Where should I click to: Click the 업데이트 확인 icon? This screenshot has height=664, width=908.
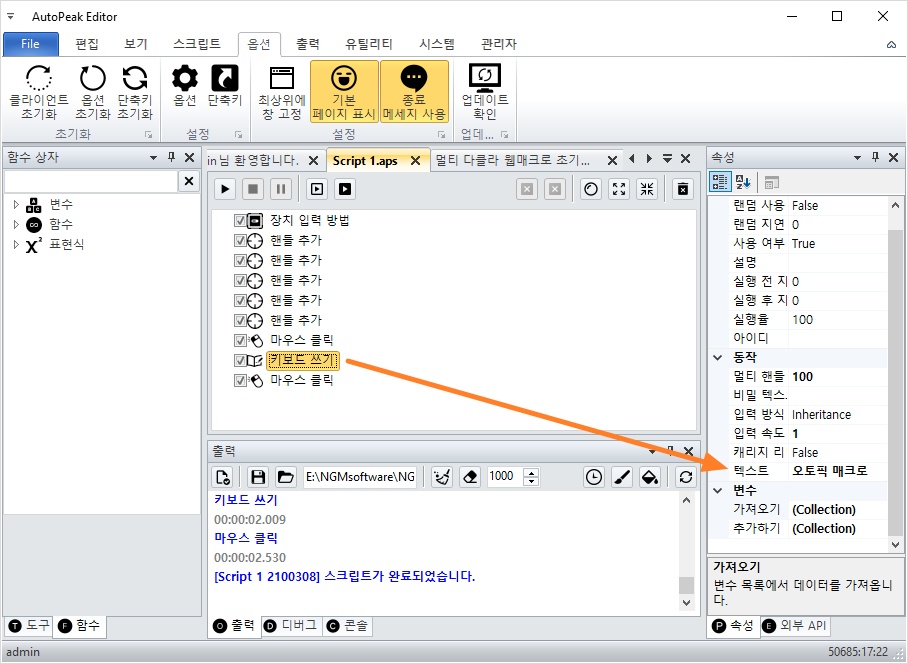(485, 78)
